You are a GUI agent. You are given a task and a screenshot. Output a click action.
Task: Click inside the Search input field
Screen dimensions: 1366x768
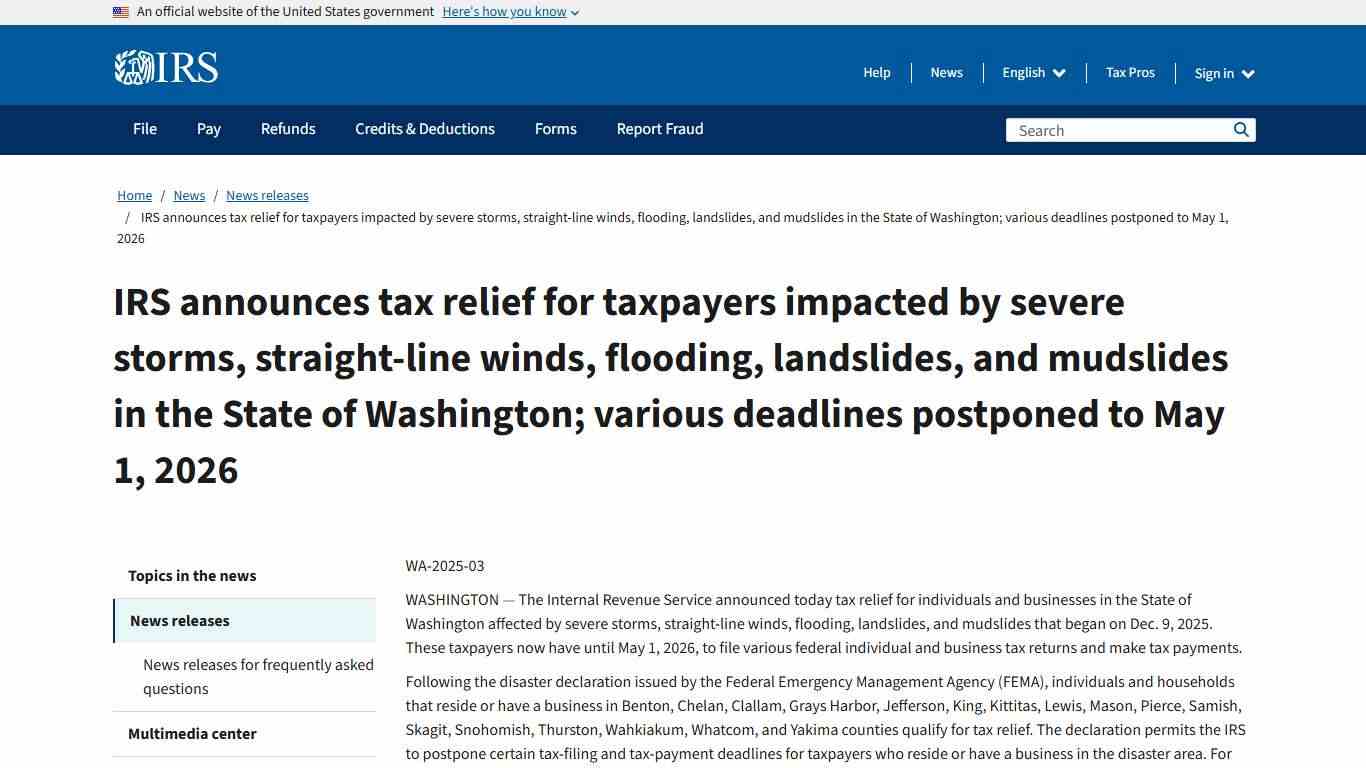click(1110, 130)
